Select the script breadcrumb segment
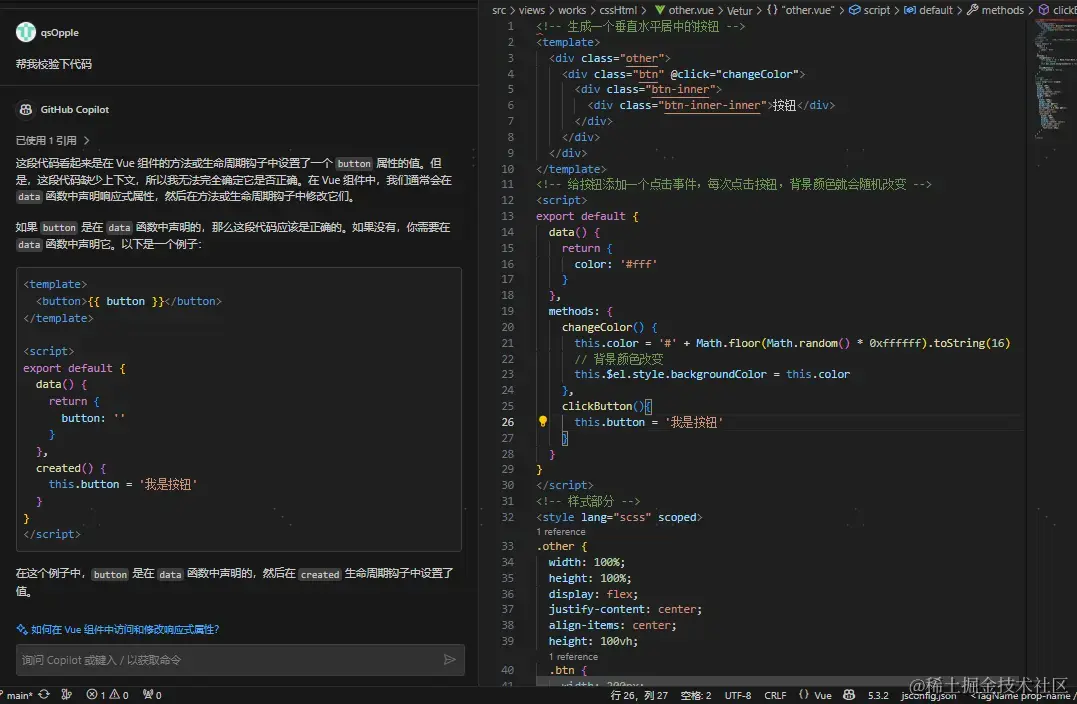The image size is (1077, 704). click(x=876, y=10)
